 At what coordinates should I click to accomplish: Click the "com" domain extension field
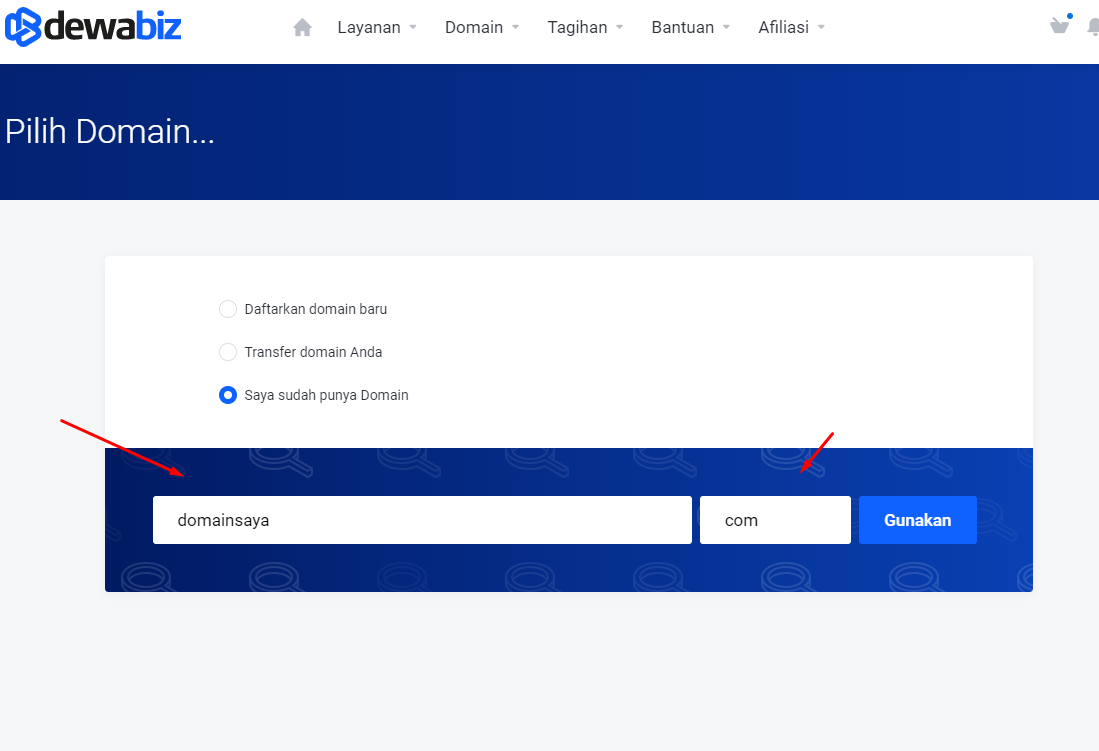pos(775,520)
